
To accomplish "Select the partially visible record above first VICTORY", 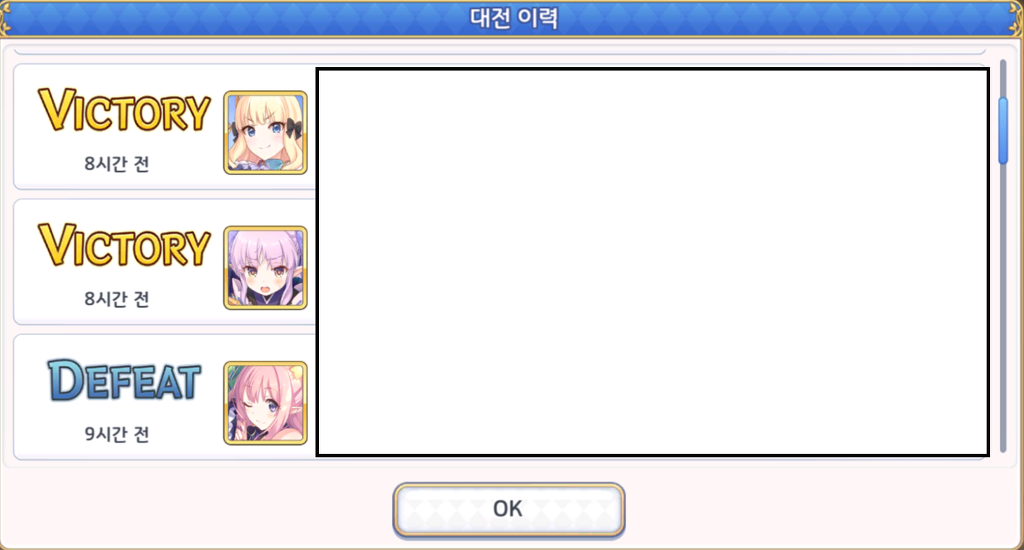I will coord(500,50).
